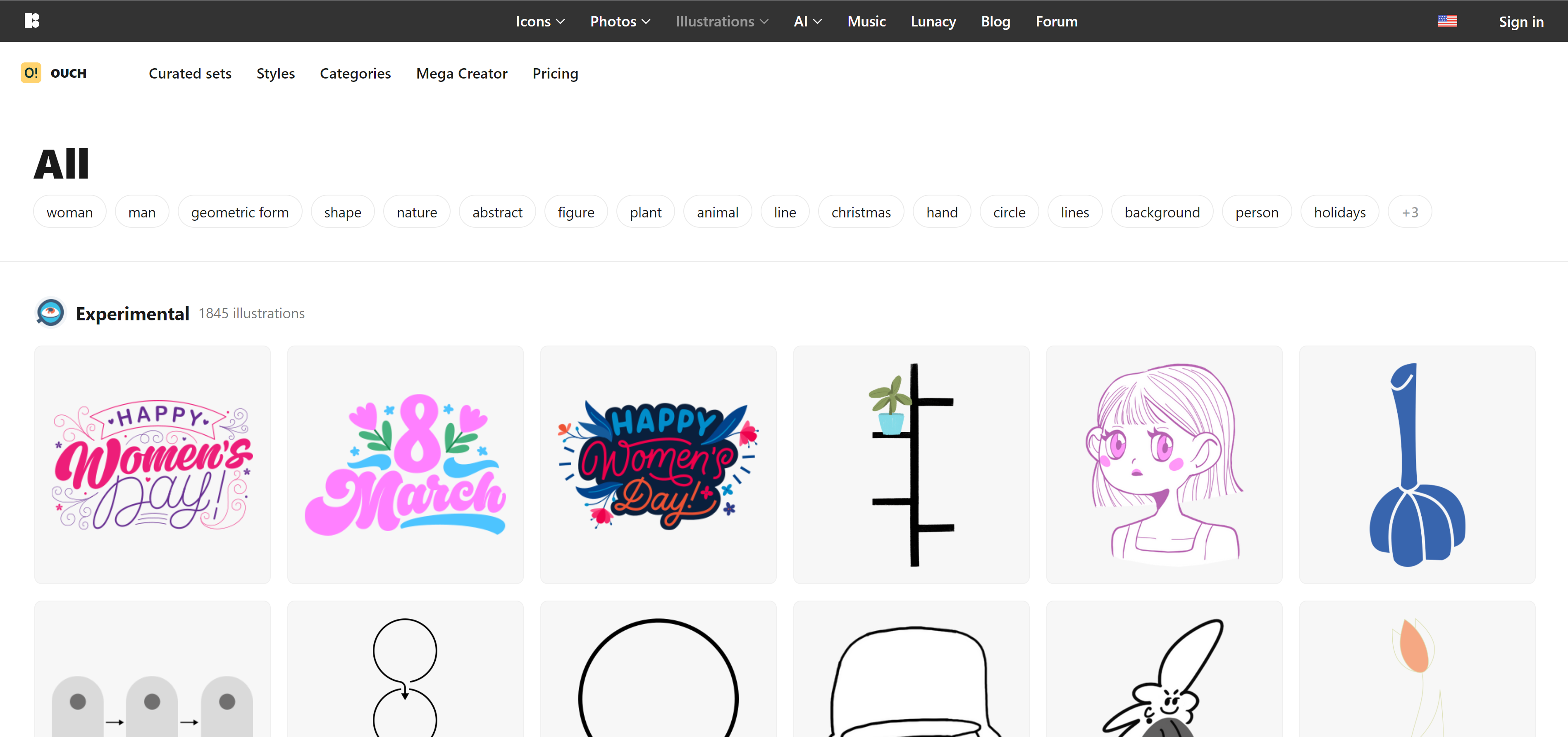Open Curated sets page
The height and width of the screenshot is (737, 1568).
coord(190,74)
